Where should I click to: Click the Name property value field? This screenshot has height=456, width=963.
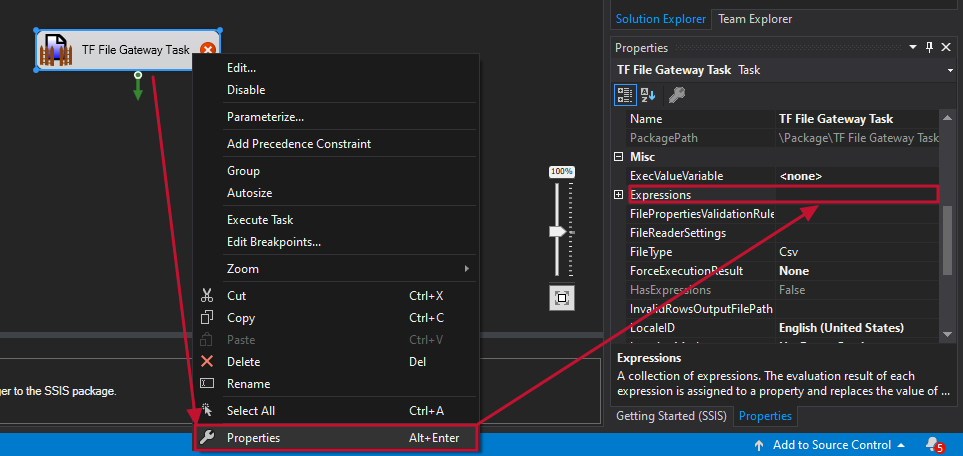click(x=857, y=119)
